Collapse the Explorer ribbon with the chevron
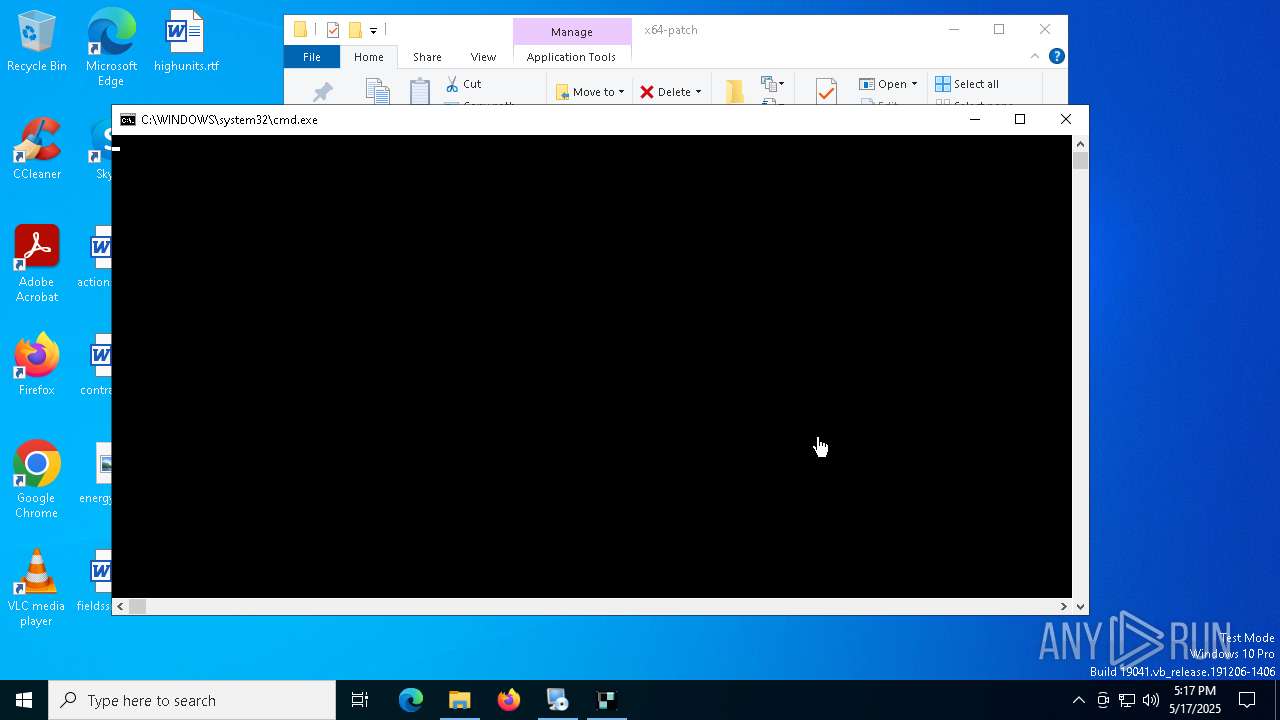 [x=1035, y=57]
